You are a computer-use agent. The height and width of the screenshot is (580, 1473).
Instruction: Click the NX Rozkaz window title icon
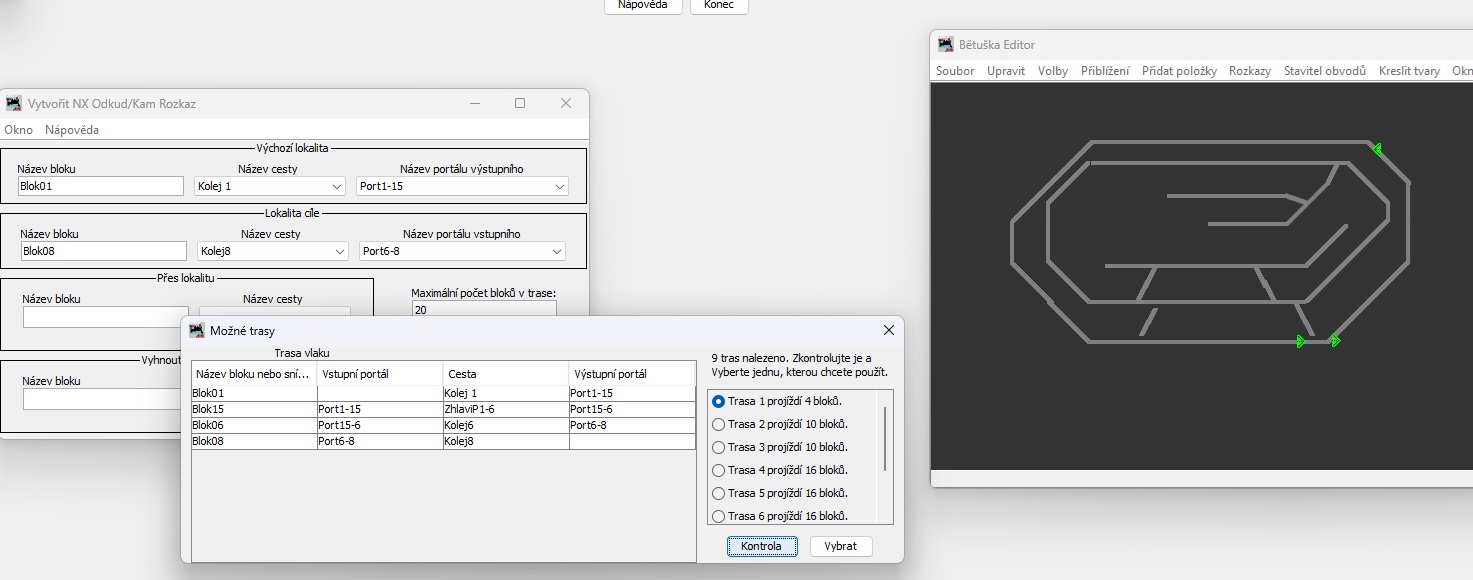point(13,103)
